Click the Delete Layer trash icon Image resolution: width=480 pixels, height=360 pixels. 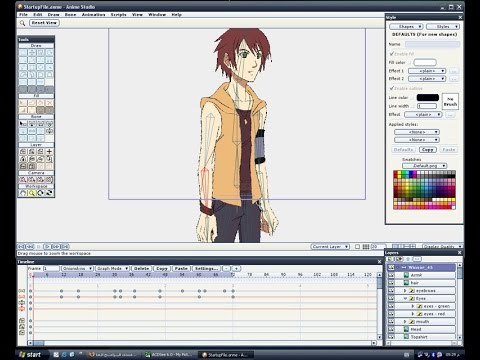pyautogui.click(x=408, y=259)
